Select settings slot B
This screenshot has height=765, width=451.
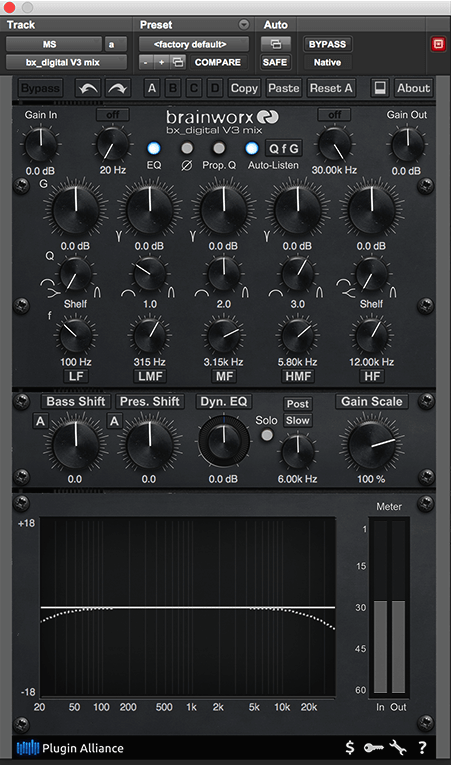point(172,88)
